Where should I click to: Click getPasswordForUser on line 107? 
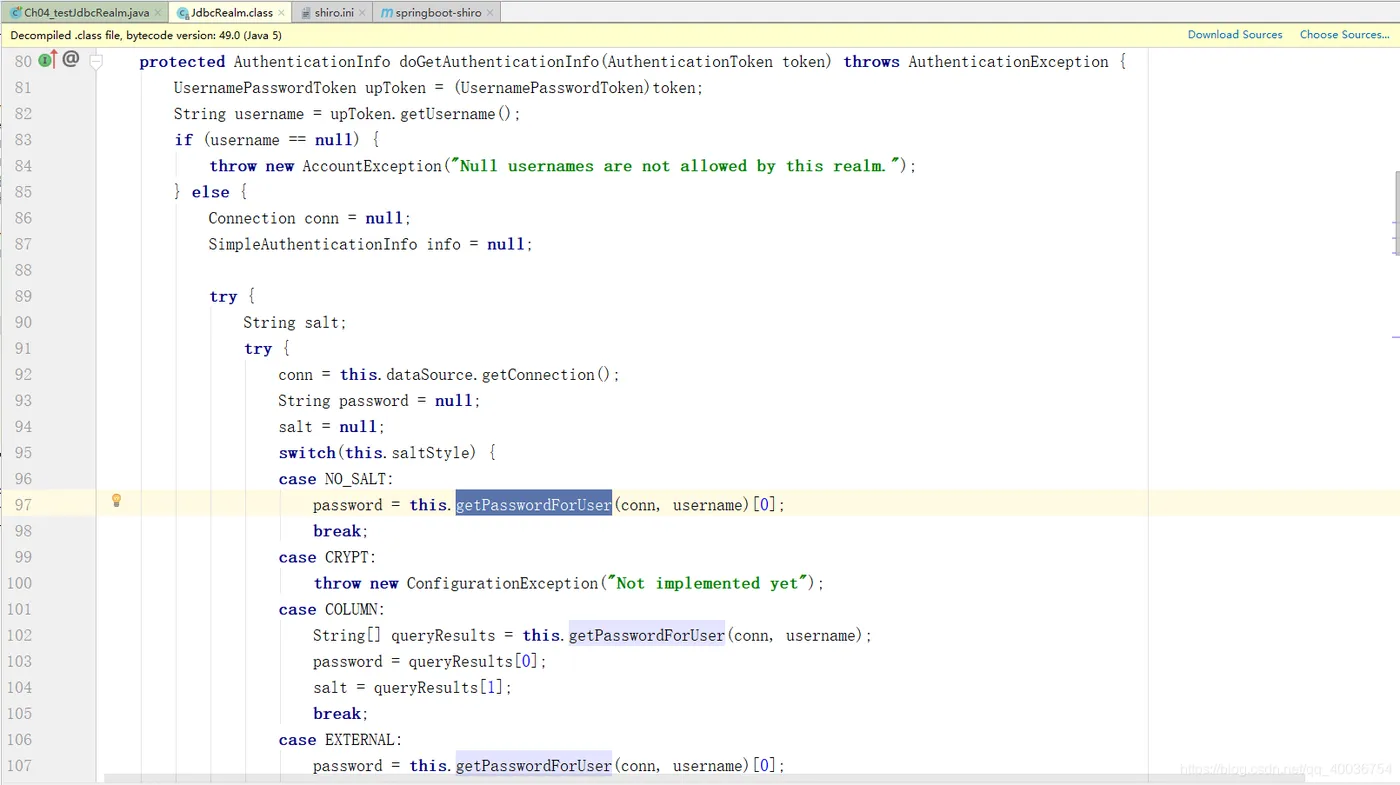(x=533, y=766)
